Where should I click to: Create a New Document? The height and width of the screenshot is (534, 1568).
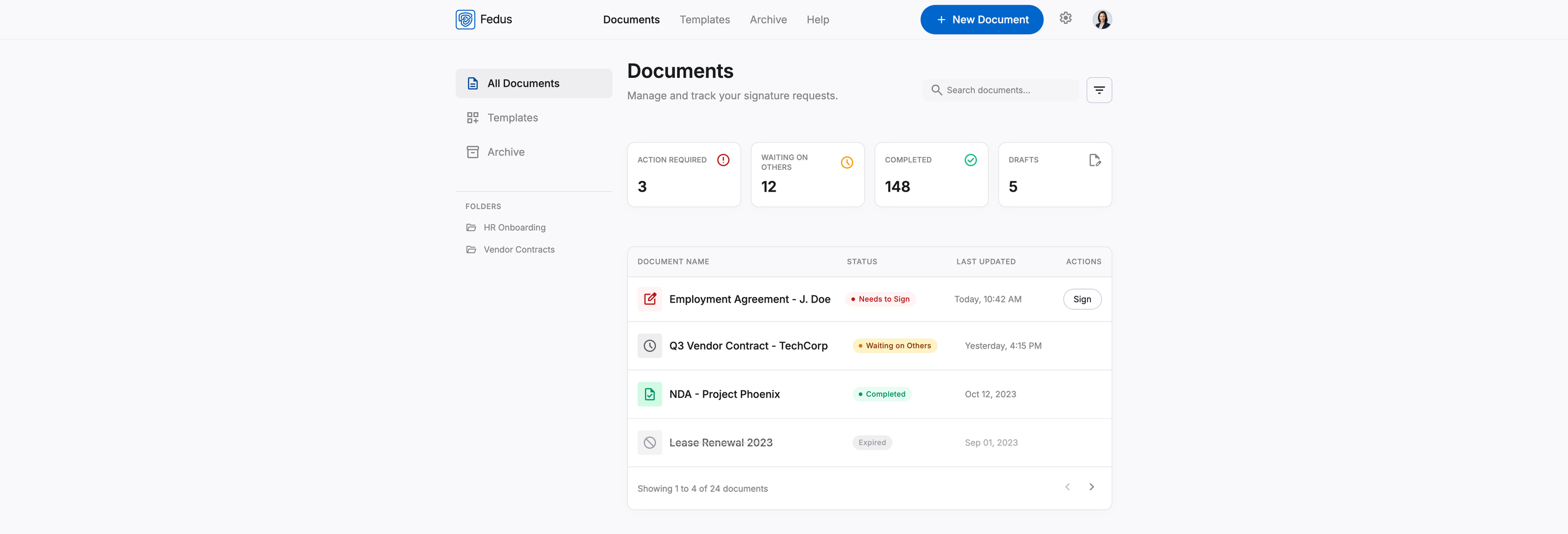pyautogui.click(x=981, y=20)
